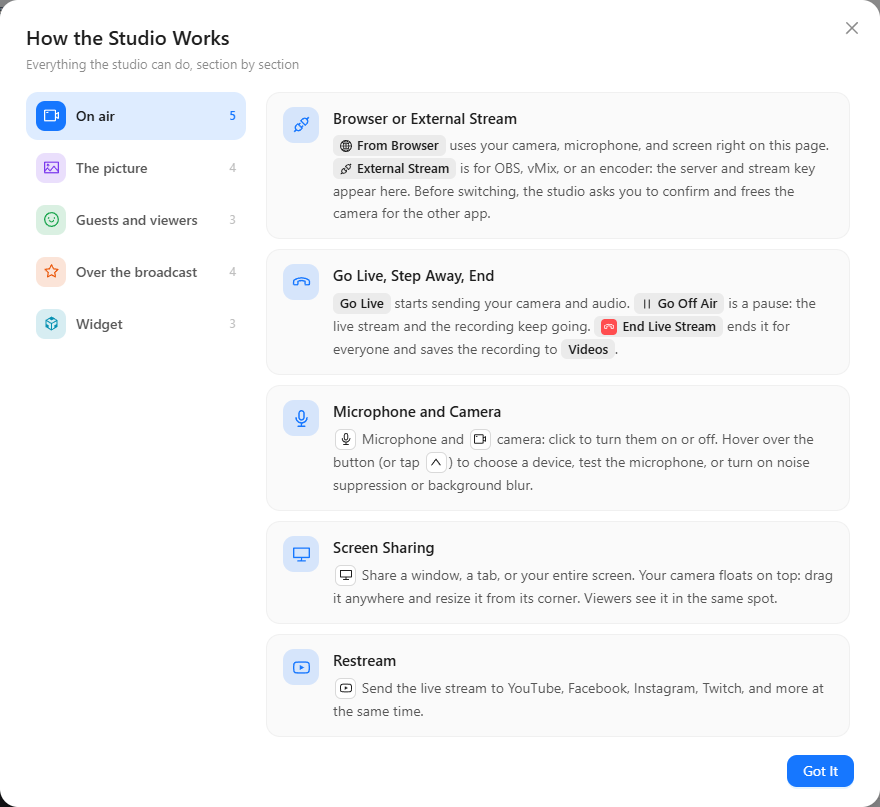The image size is (880, 807).
Task: Click the Got It button
Action: [x=820, y=771]
